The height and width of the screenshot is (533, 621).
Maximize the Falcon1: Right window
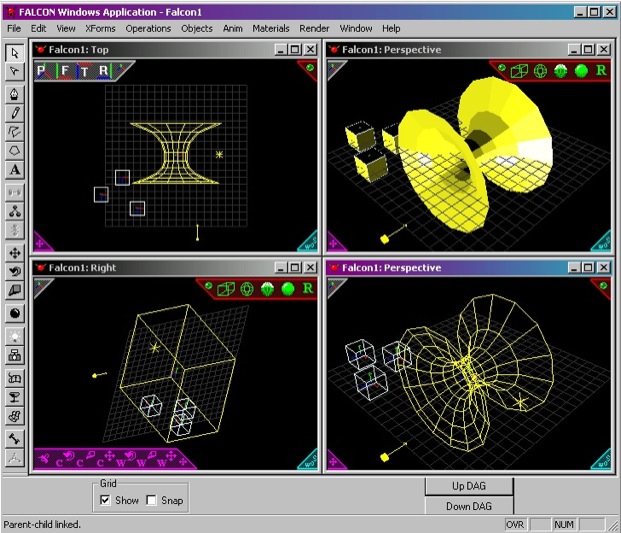point(295,267)
